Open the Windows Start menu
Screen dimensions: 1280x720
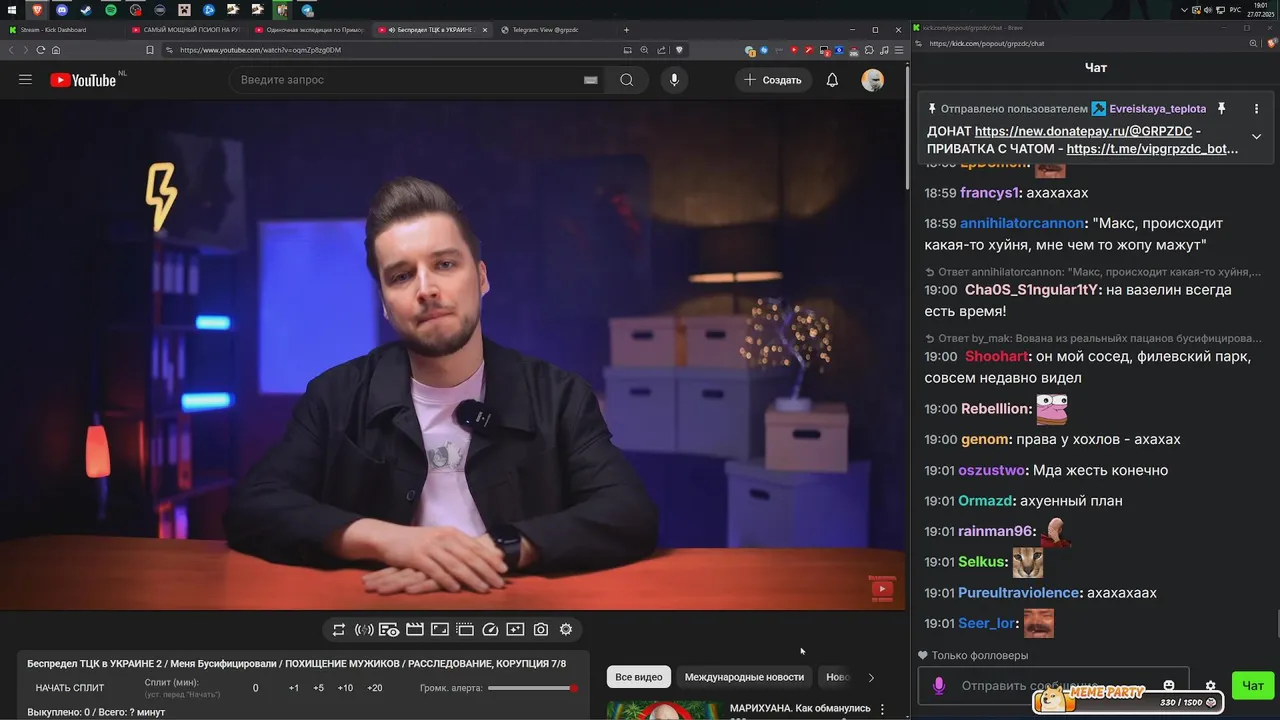coord(11,10)
